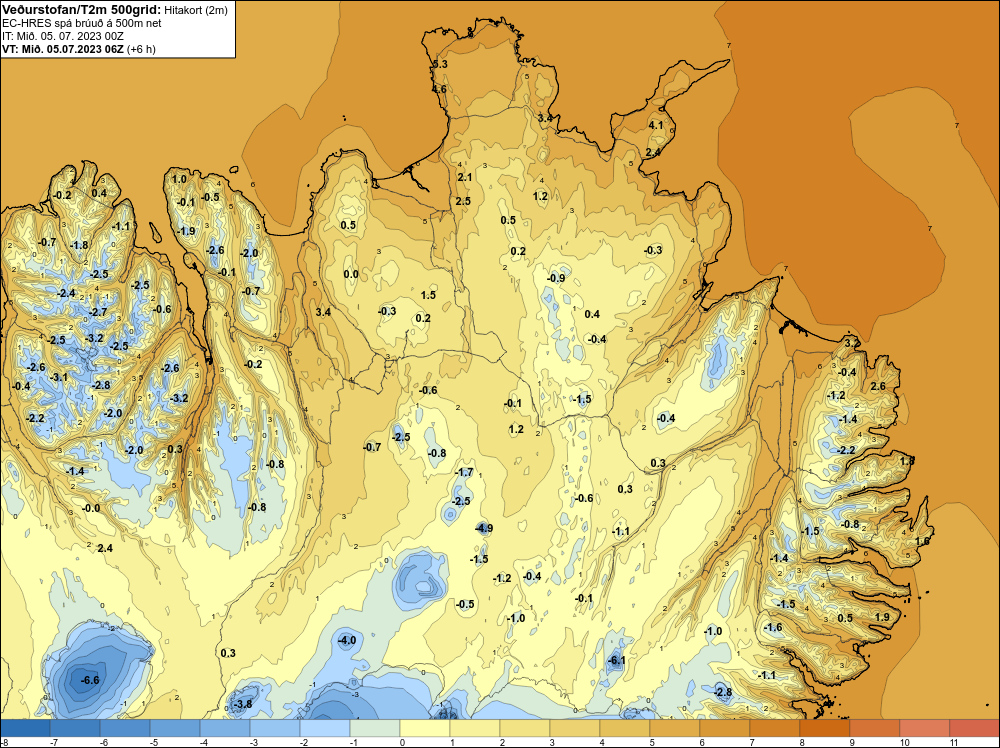Click the legend swatch between 0 and 1
Image resolution: width=1000 pixels, height=748 pixels.
425,728
